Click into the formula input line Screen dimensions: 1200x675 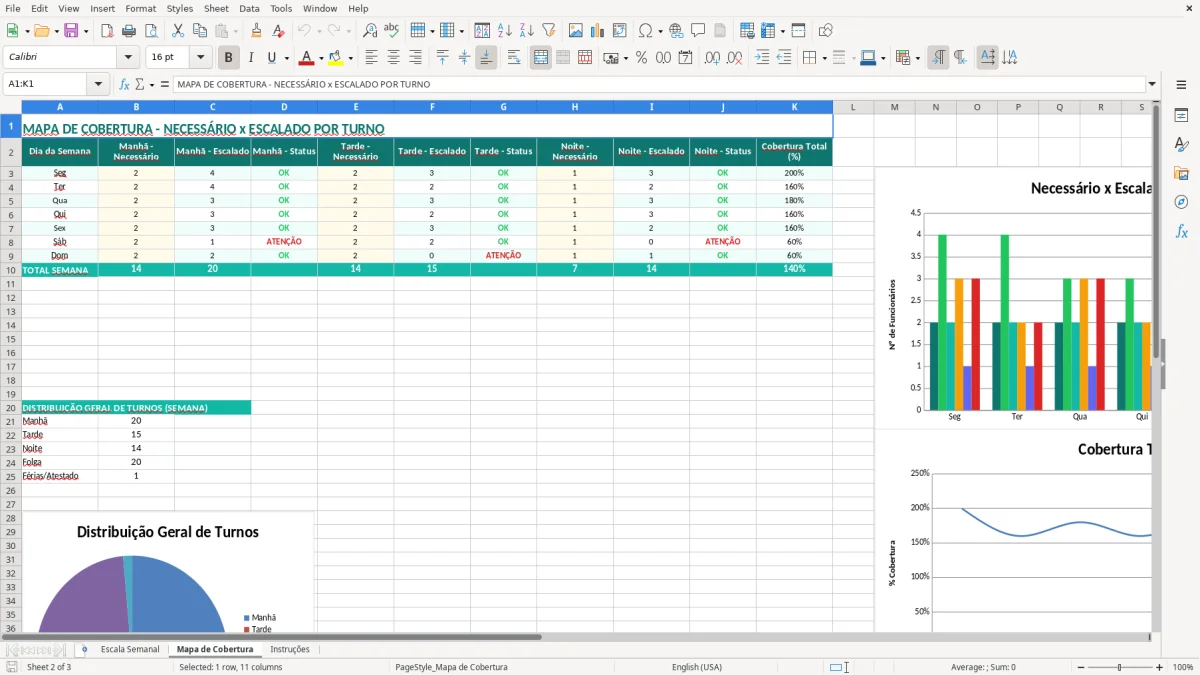click(x=659, y=85)
